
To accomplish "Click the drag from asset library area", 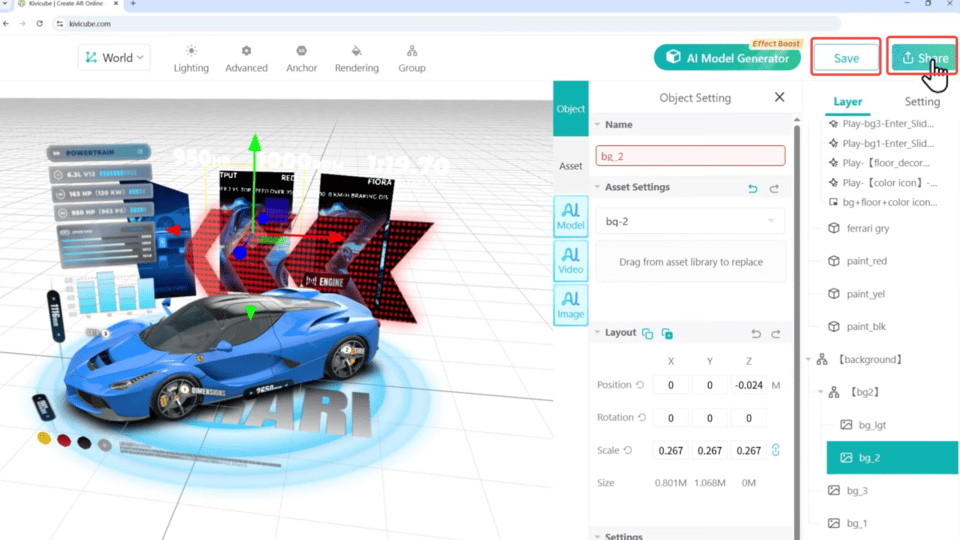I will (x=691, y=261).
